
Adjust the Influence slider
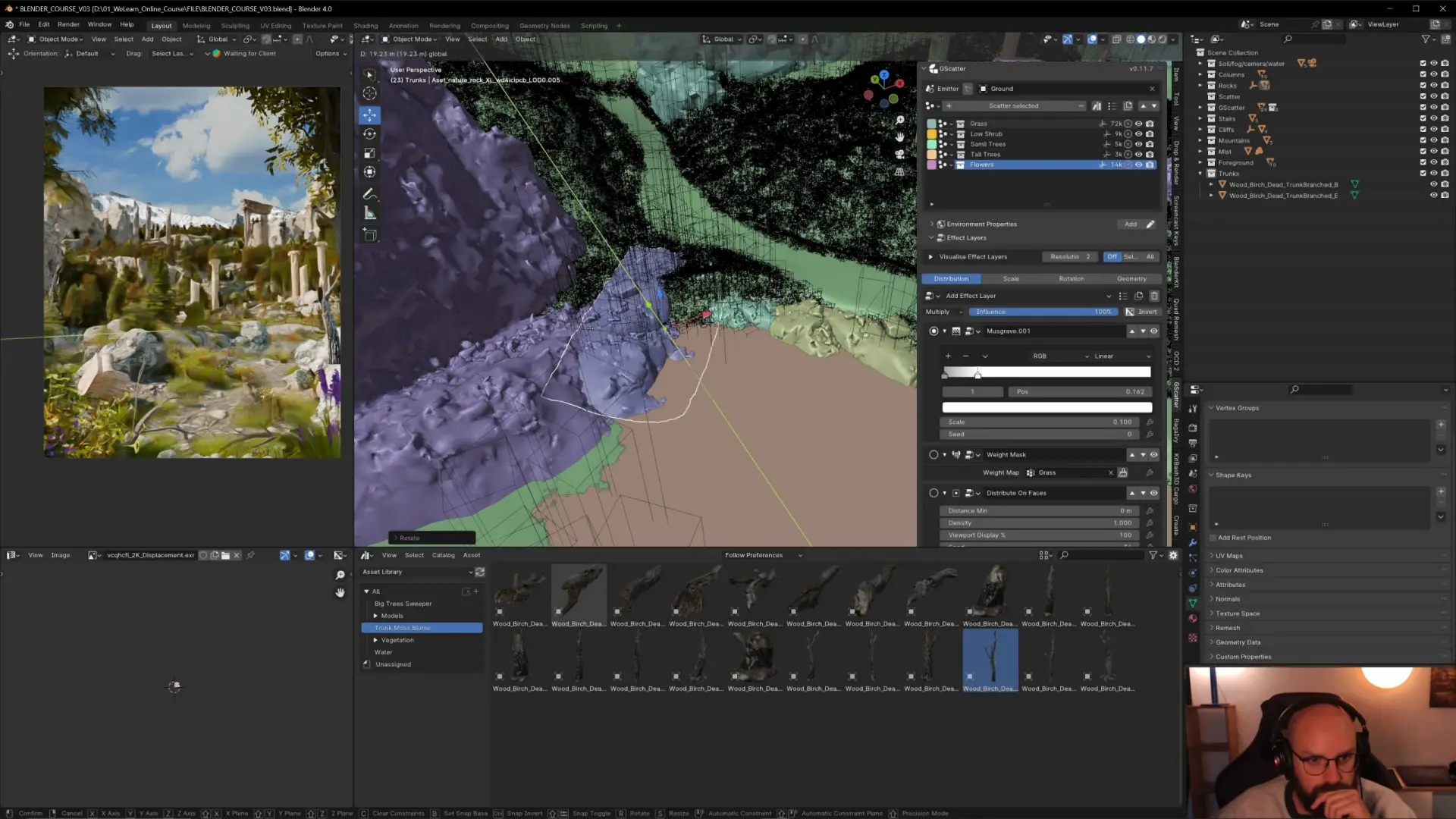click(1043, 312)
